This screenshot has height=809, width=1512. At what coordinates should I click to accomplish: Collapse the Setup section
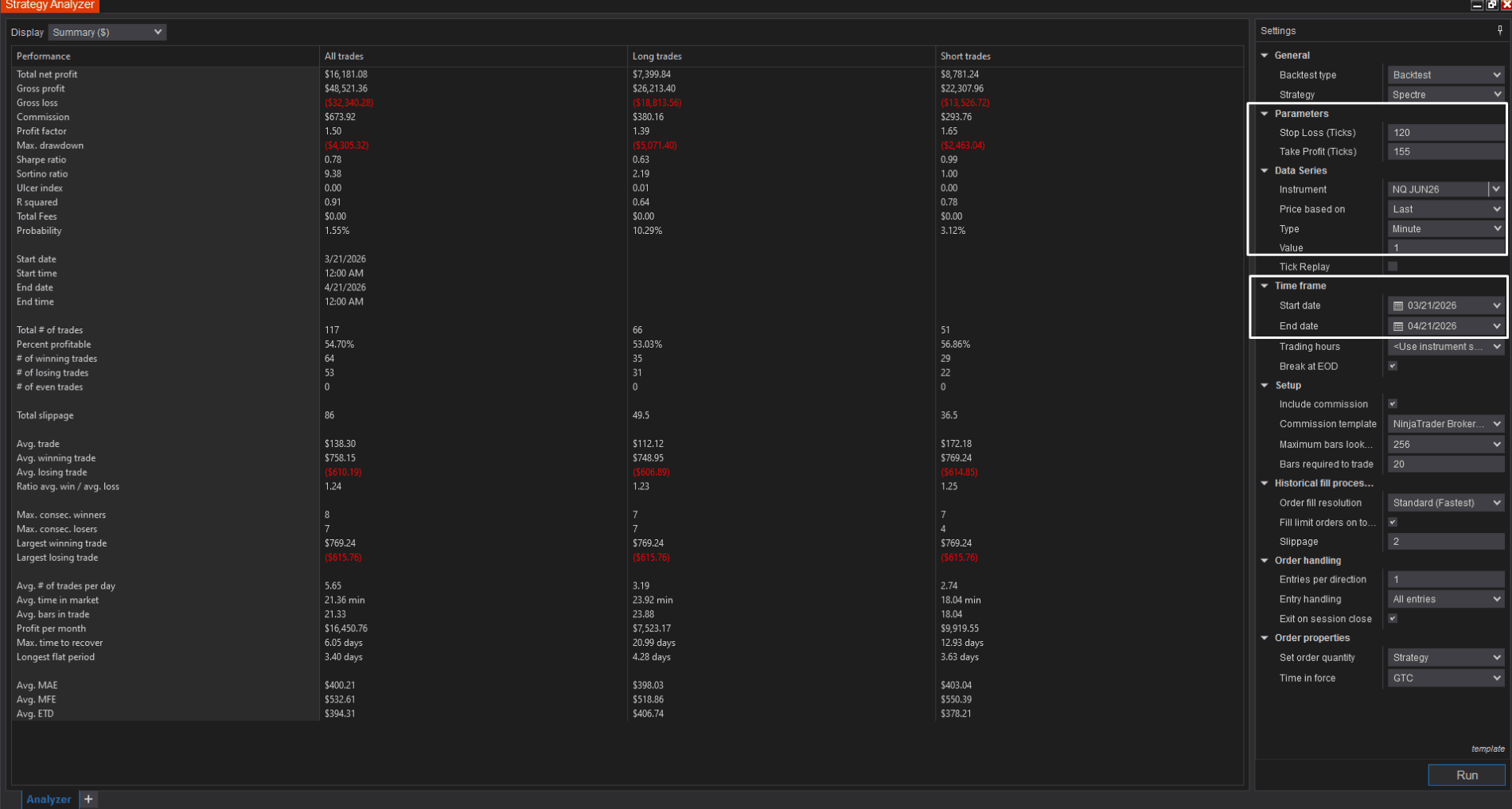point(1265,385)
